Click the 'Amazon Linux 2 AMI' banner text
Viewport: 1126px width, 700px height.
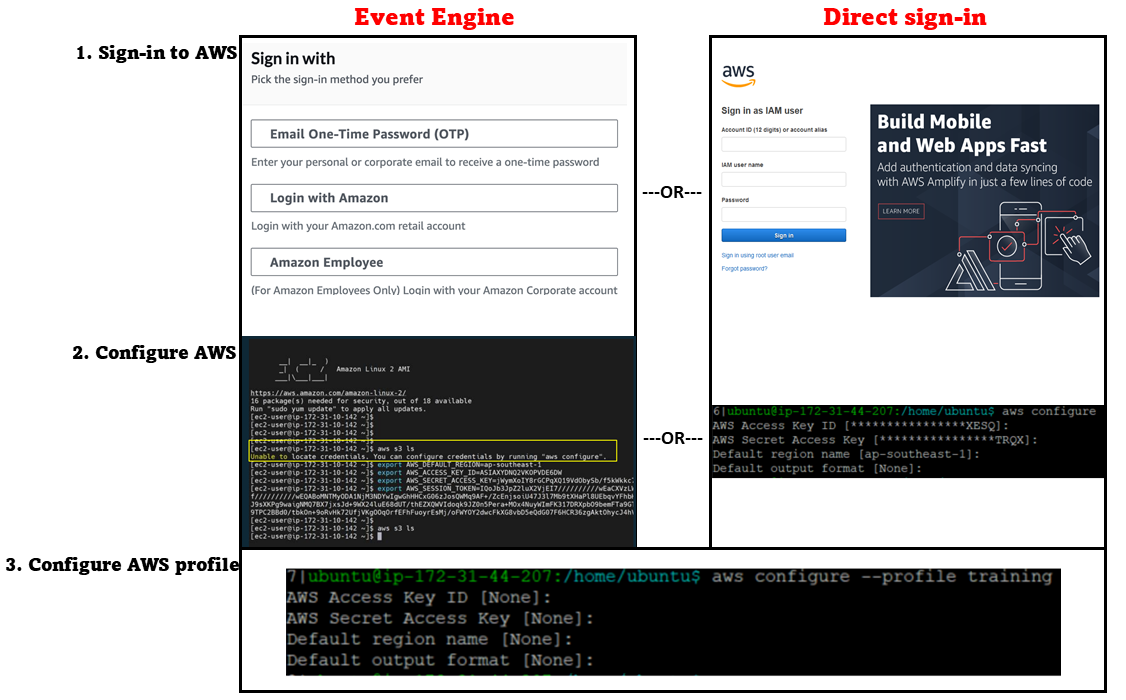pyautogui.click(x=373, y=369)
